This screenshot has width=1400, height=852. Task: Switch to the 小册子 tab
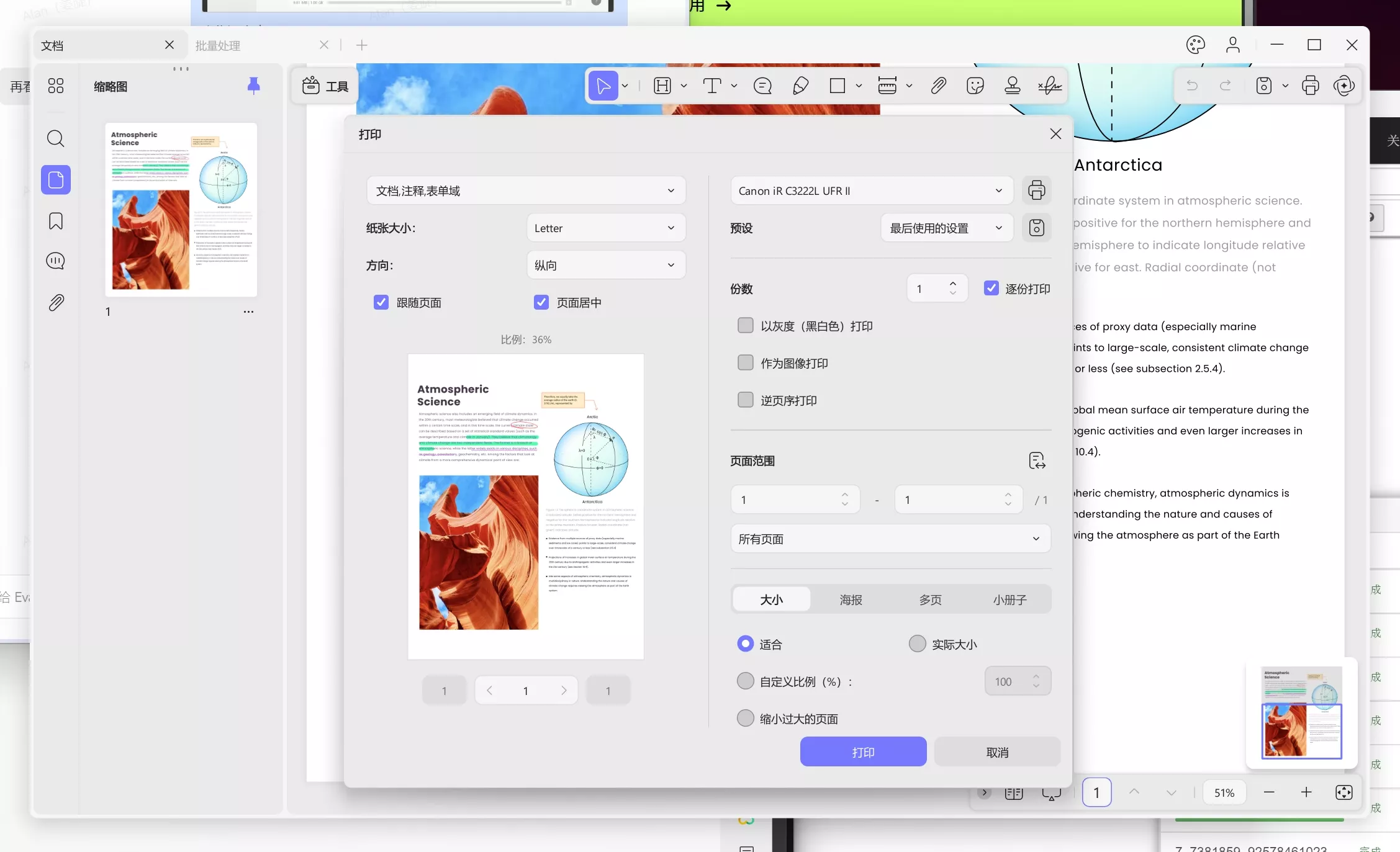point(1009,600)
